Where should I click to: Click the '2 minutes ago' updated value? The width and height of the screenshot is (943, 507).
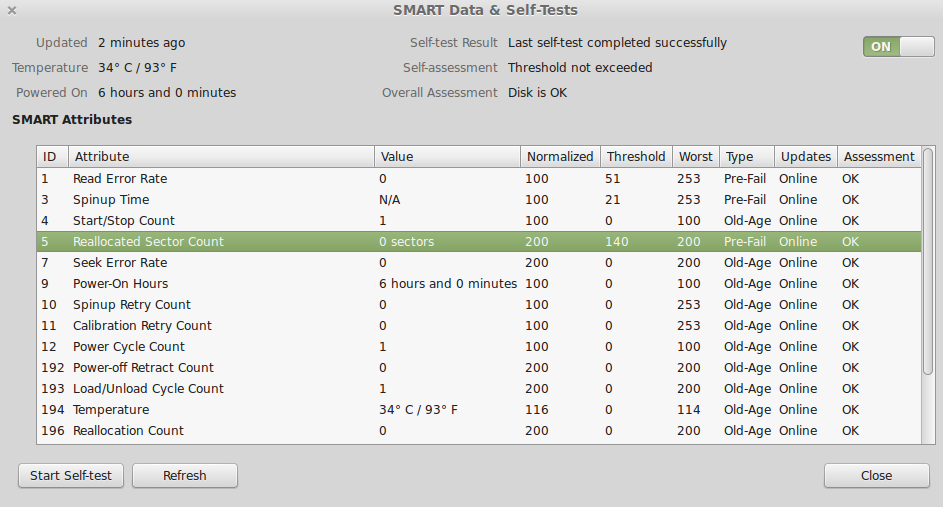point(141,43)
